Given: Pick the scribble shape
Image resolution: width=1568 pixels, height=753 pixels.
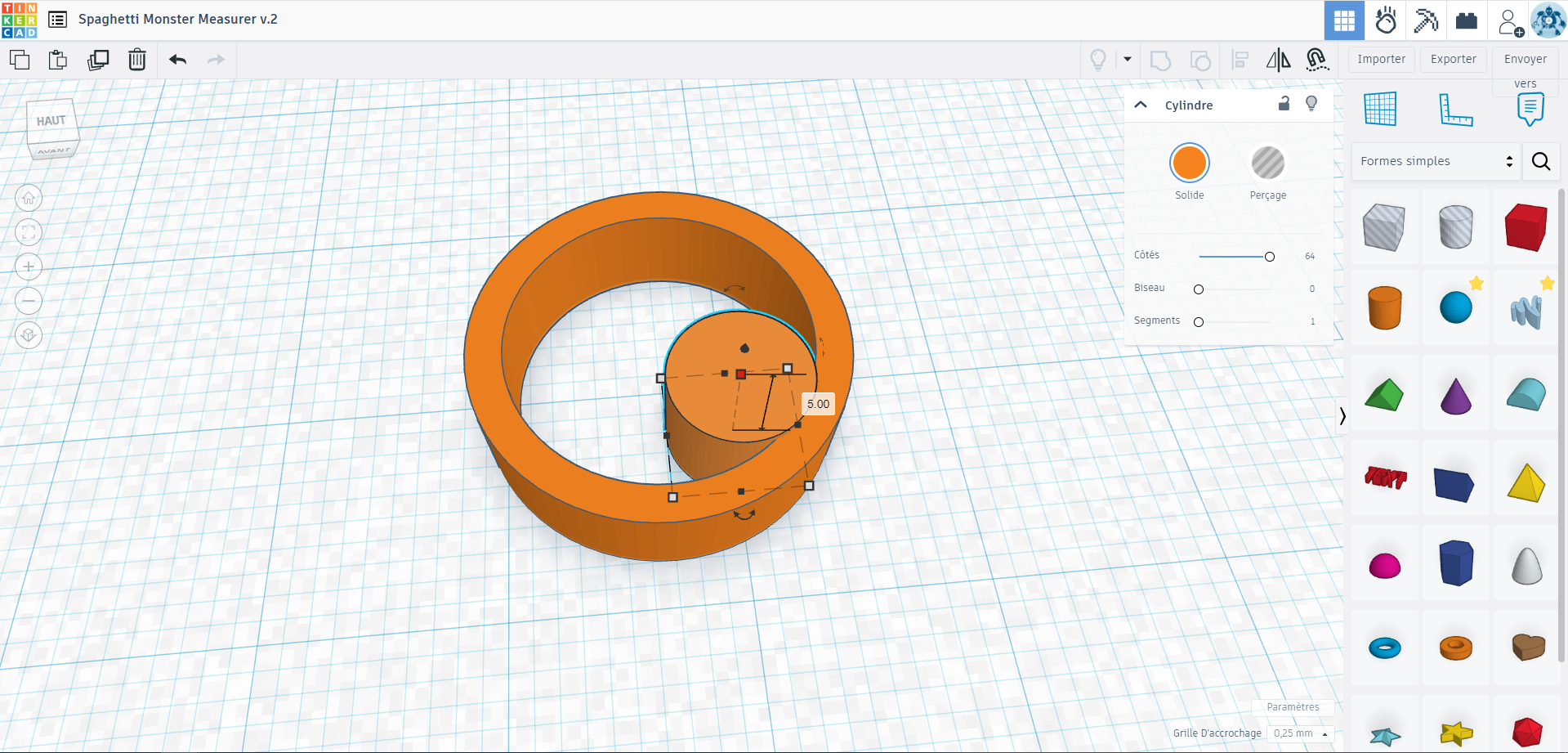Looking at the screenshot, I should [x=1526, y=312].
